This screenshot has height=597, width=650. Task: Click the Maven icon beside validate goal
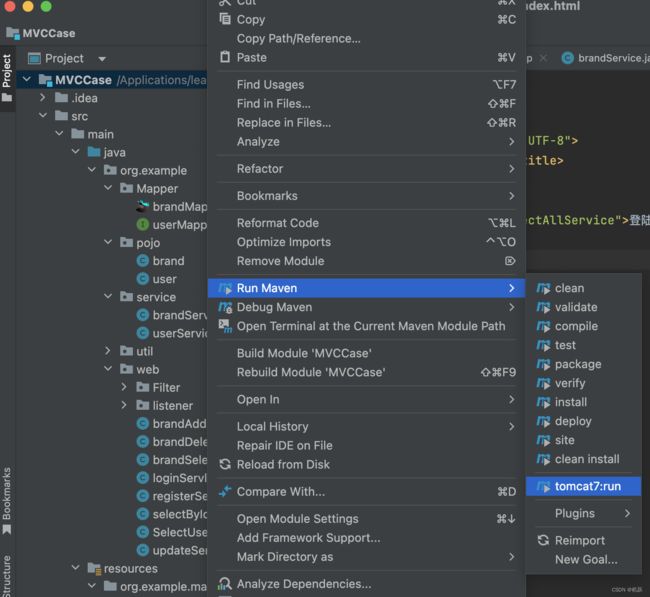(x=543, y=307)
